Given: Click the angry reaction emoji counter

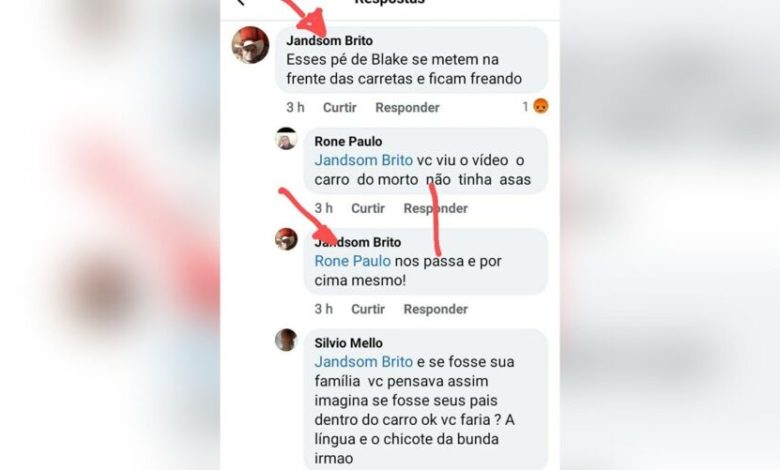Looking at the screenshot, I should (536, 106).
